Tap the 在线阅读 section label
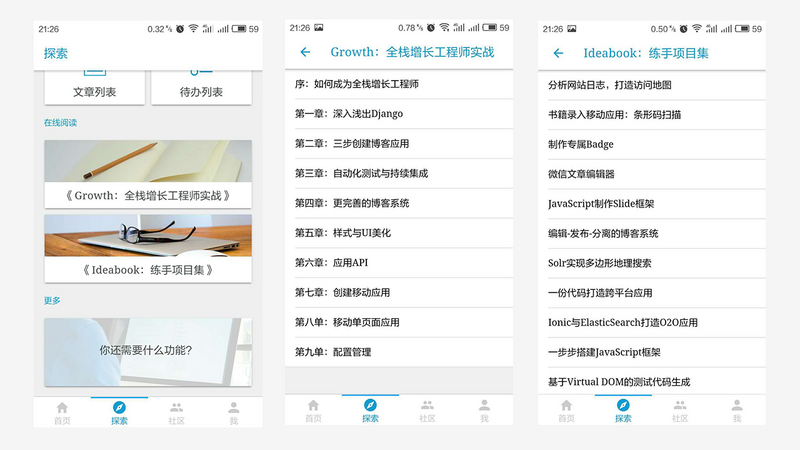 pyautogui.click(x=60, y=122)
